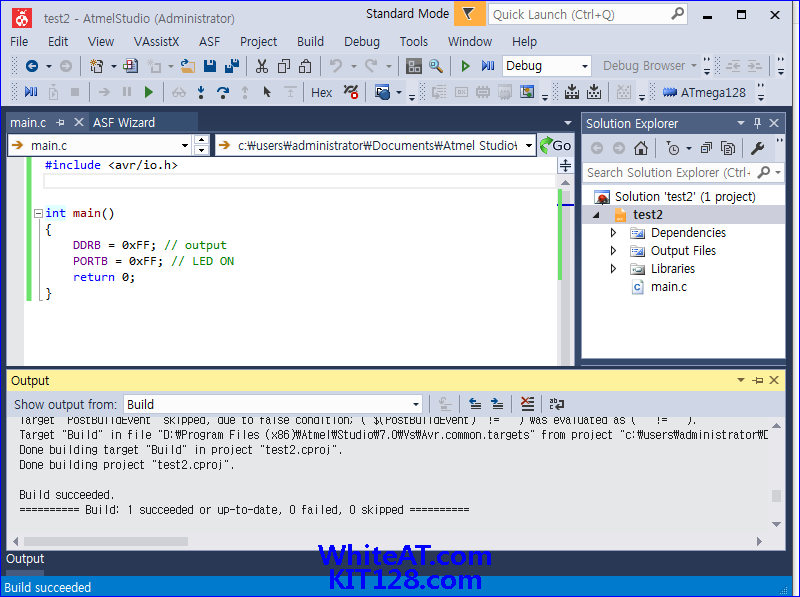The width and height of the screenshot is (800, 597).
Task: Click the notifications filter flag icon
Action: coord(469,14)
